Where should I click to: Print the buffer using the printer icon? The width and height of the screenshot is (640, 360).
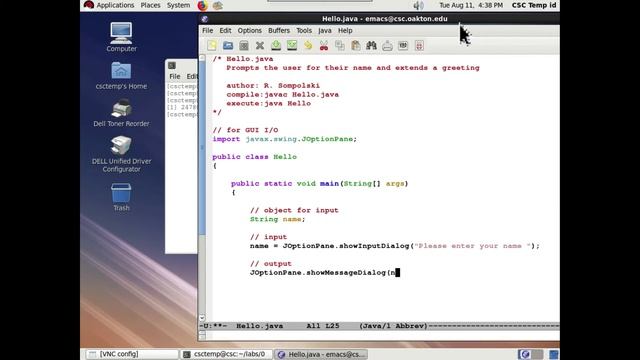387,46
